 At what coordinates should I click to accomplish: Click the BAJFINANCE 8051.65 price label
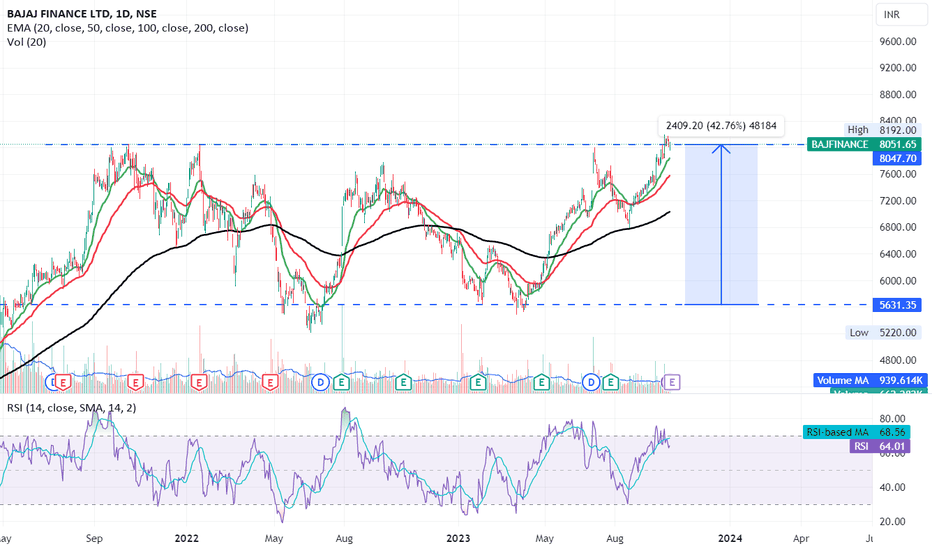pyautogui.click(x=864, y=144)
